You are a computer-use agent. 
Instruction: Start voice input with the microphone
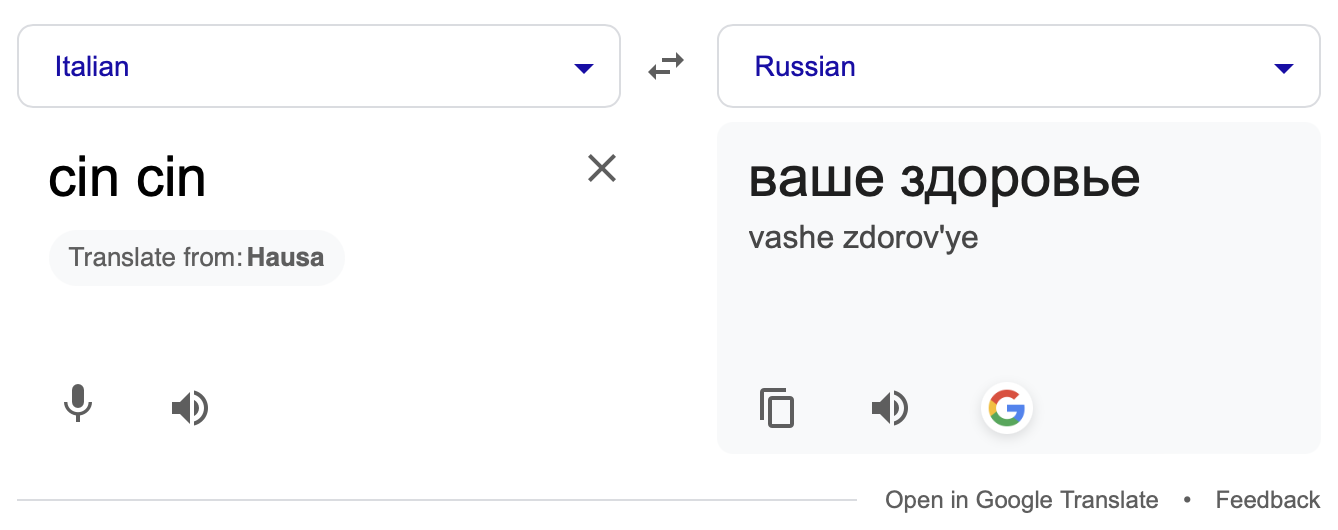(78, 406)
